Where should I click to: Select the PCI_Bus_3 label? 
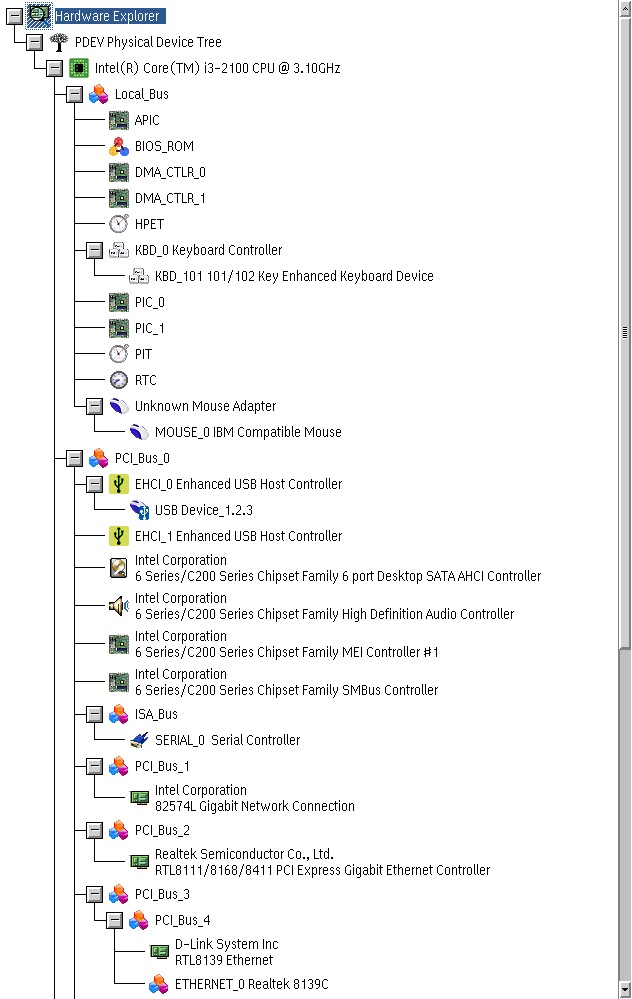click(162, 895)
